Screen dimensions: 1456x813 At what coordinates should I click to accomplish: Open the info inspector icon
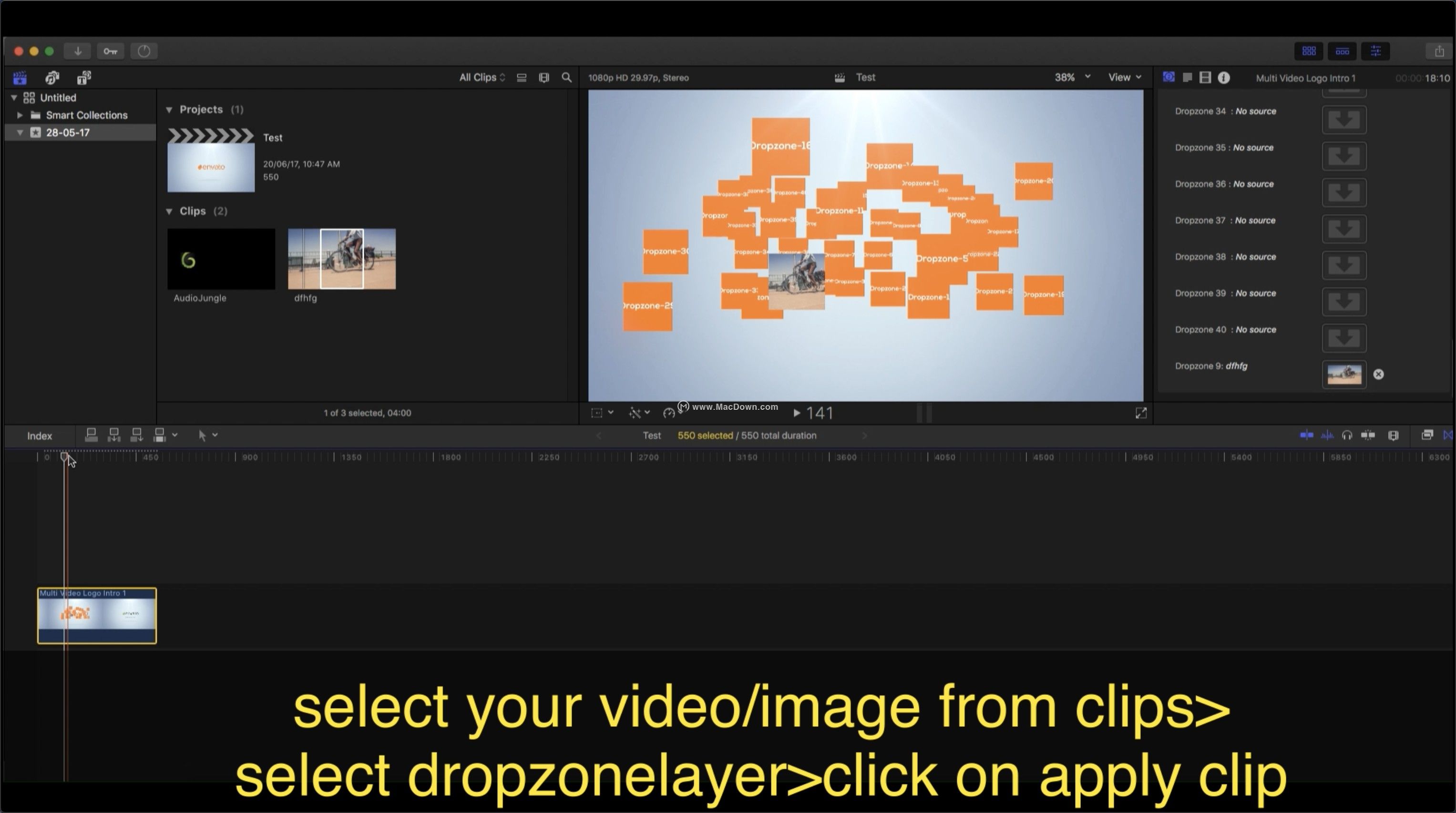[1224, 77]
